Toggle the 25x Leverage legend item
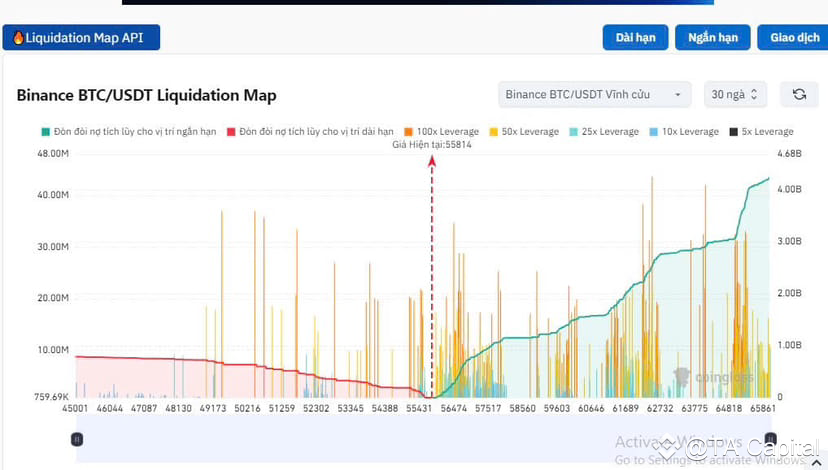This screenshot has width=828, height=470. (604, 131)
